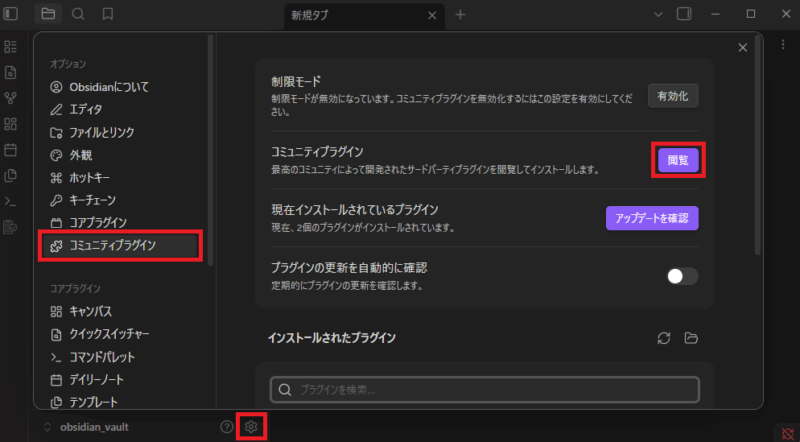Toggle プラグインの更新を自動的に確認 switch
This screenshot has width=800, height=442.
682,276
